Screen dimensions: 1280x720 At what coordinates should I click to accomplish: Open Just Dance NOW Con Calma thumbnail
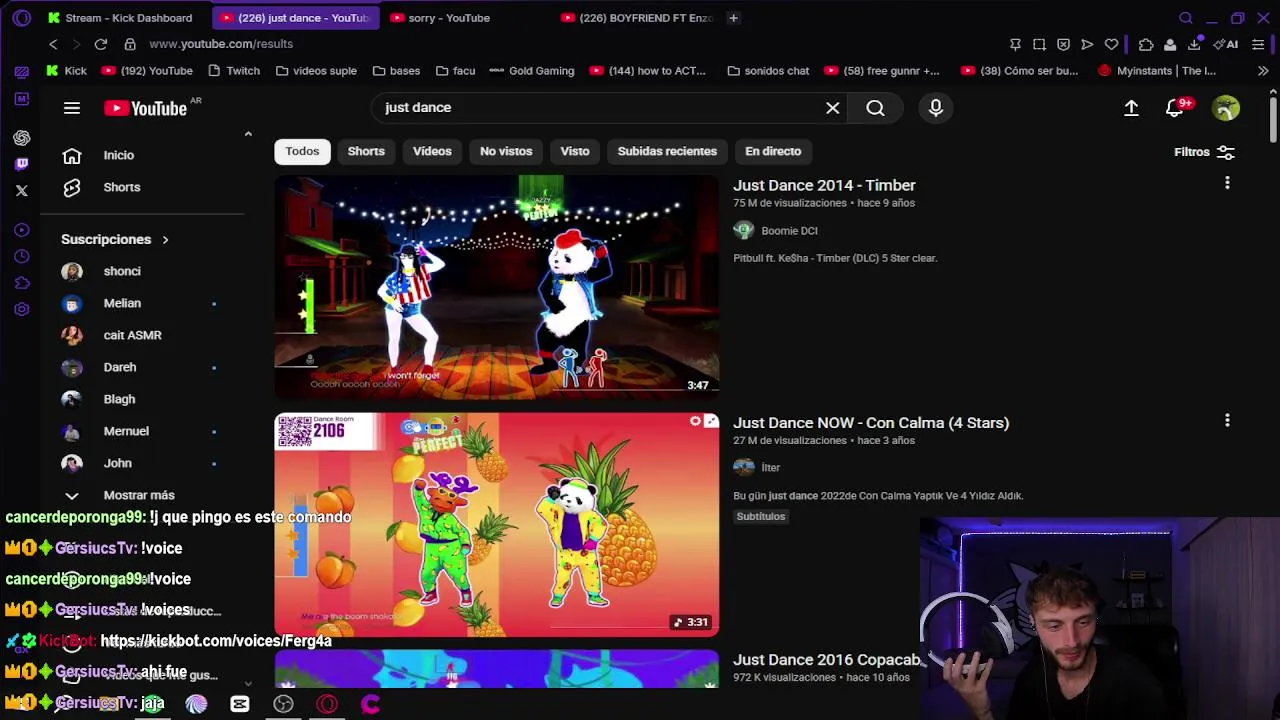pos(497,525)
